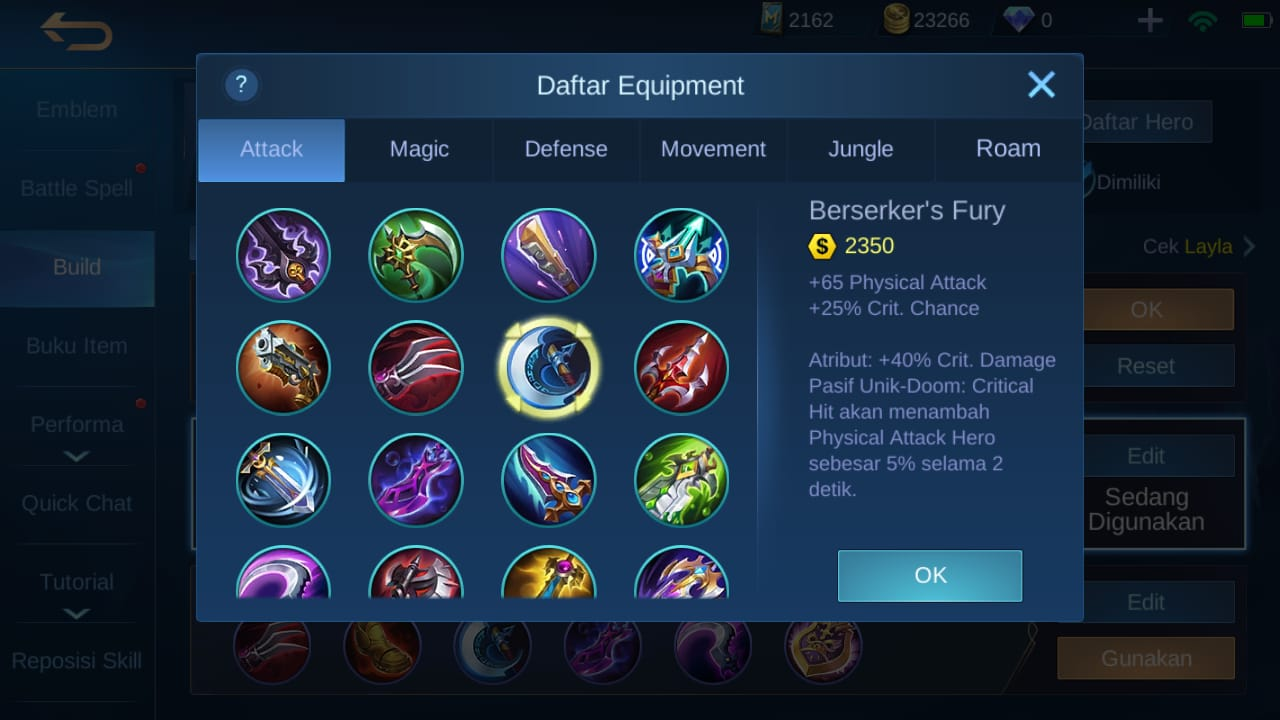Pick the green axe item icon

pyautogui.click(x=416, y=255)
